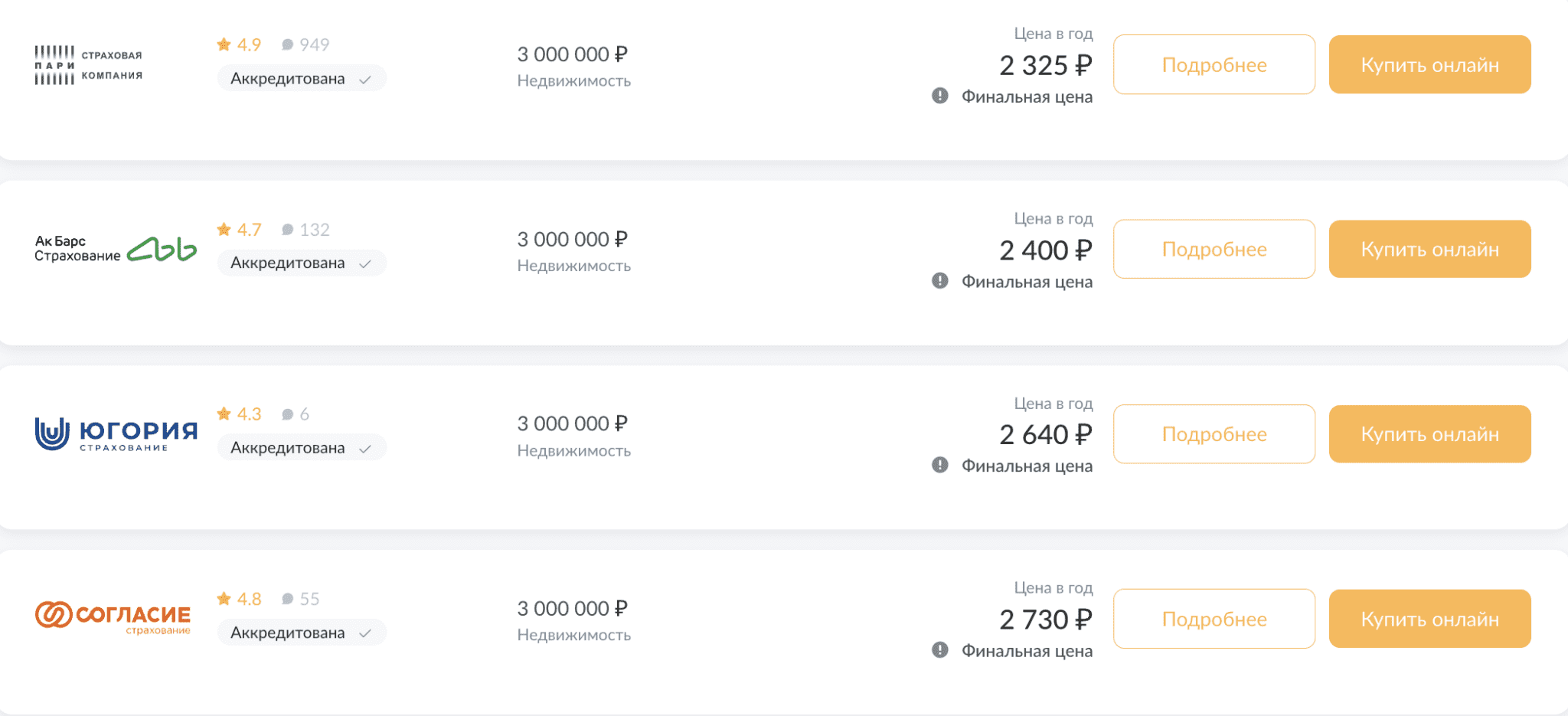This screenshot has height=716, width=1568.
Task: Open the 132 reviews for Ak Bars
Action: coord(305,230)
